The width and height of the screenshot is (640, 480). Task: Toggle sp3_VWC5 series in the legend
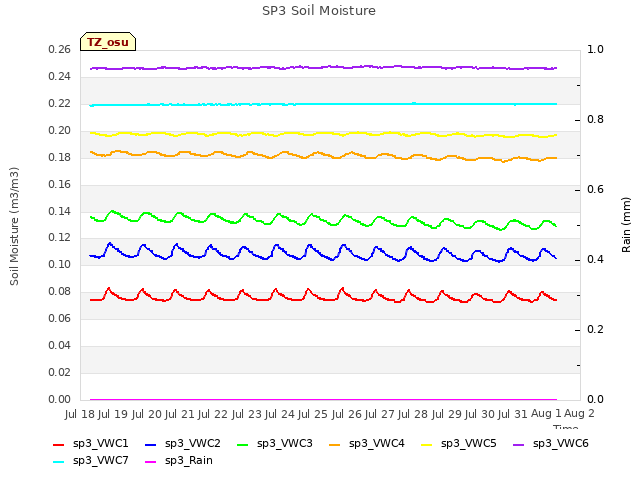tap(459, 444)
